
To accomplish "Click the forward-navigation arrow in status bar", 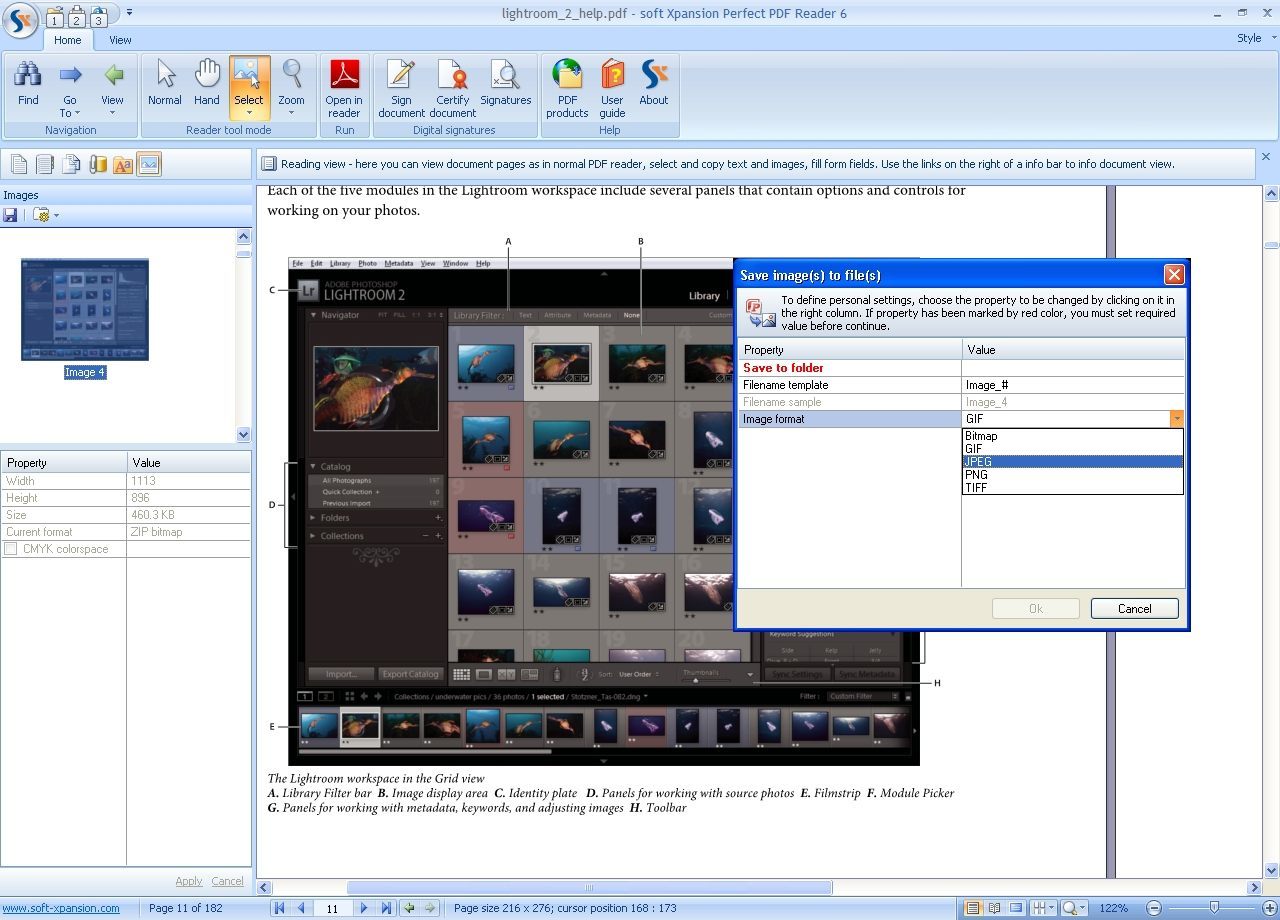I will 430,908.
